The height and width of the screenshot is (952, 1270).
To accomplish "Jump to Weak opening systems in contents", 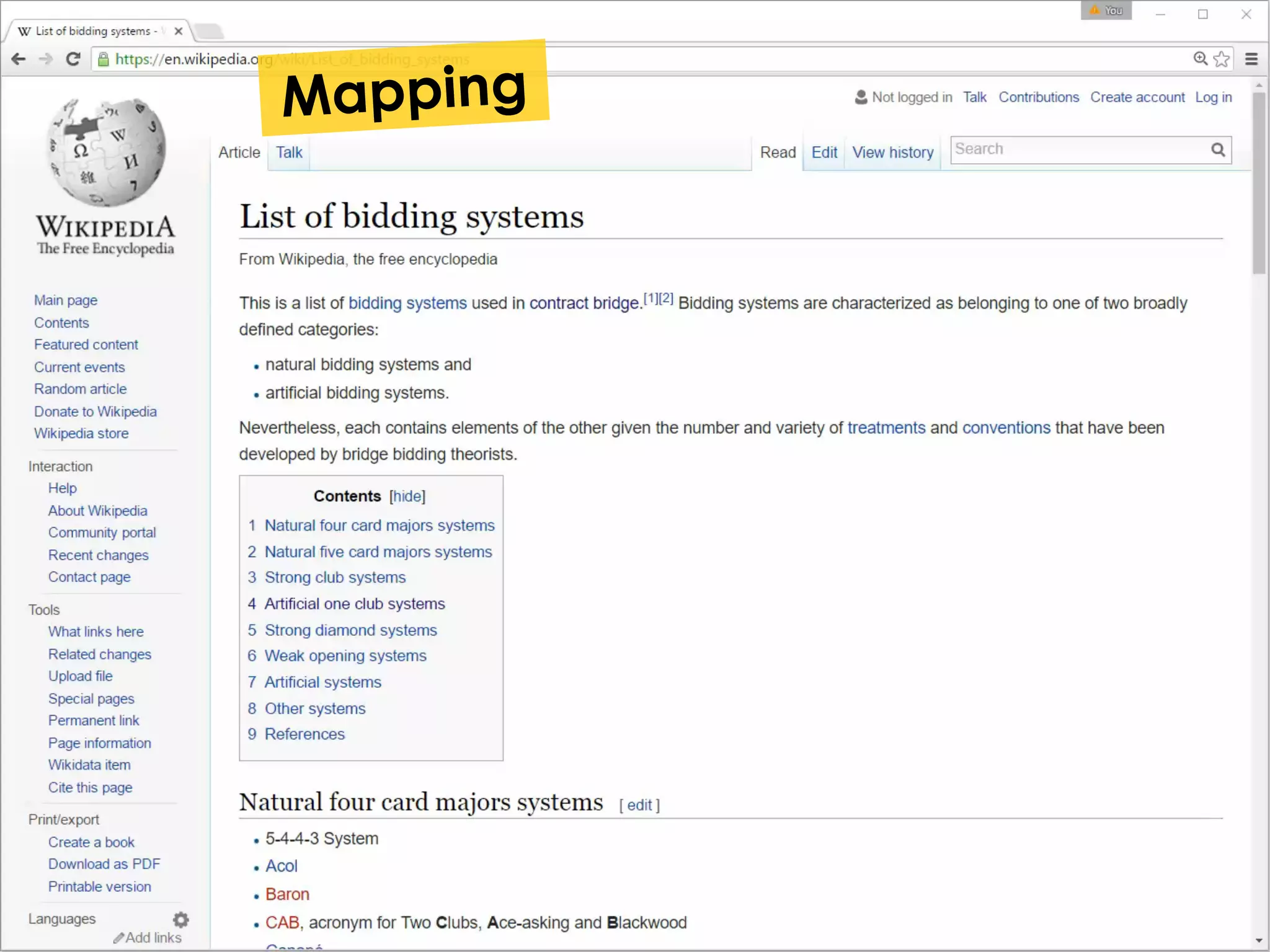I will pos(345,656).
